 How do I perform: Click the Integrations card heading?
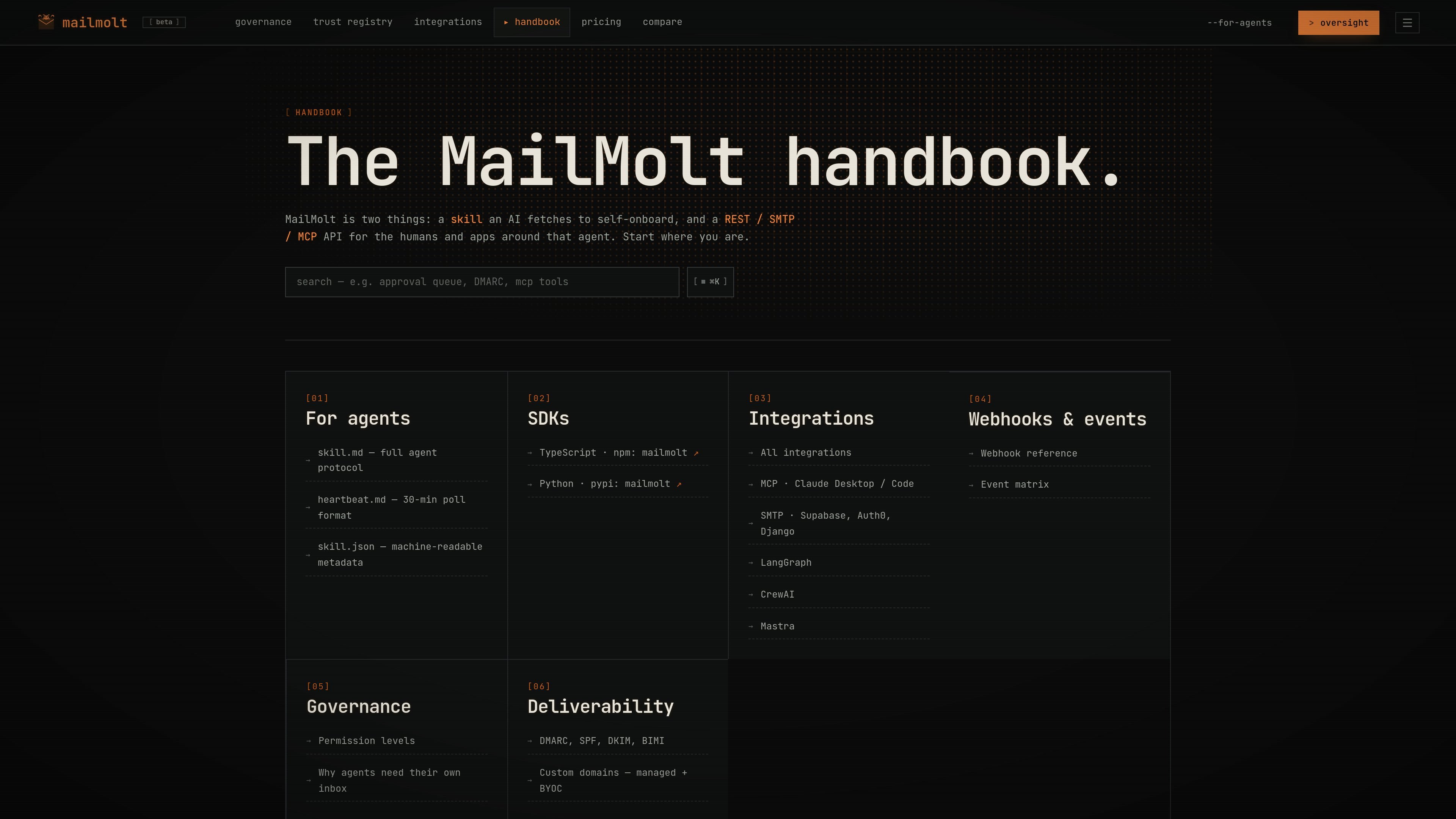tap(811, 419)
